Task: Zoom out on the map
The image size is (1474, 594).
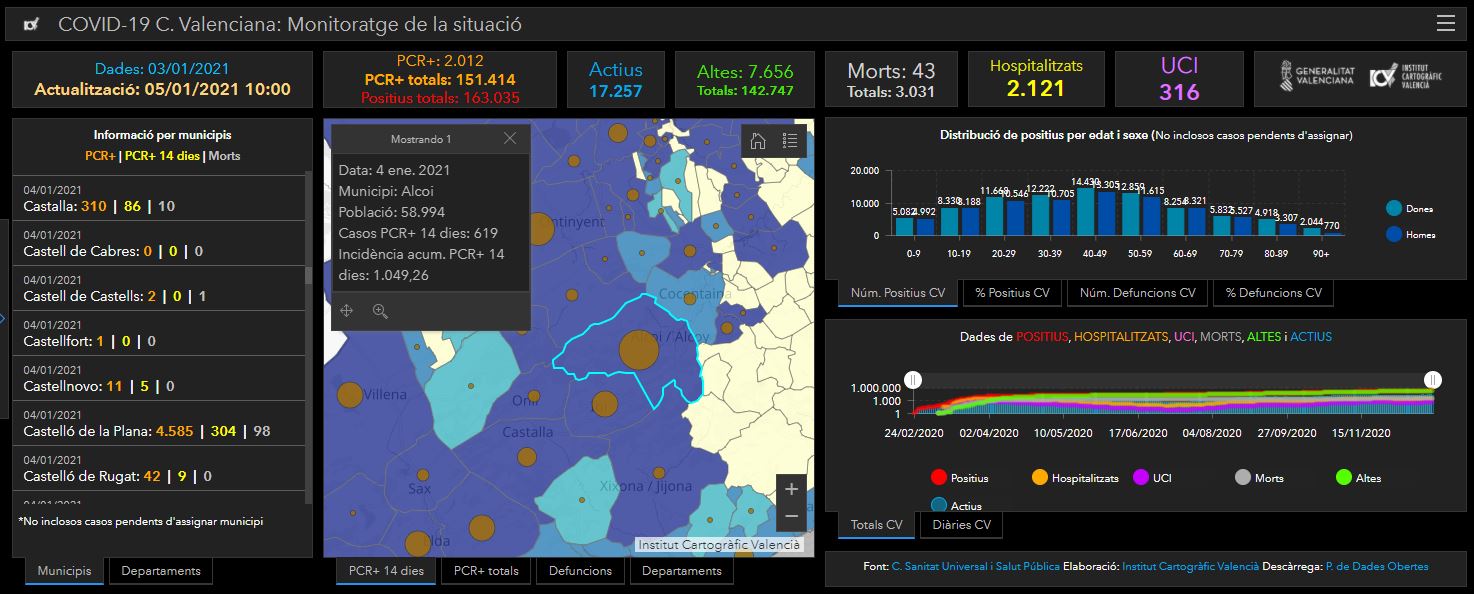Action: tap(791, 516)
